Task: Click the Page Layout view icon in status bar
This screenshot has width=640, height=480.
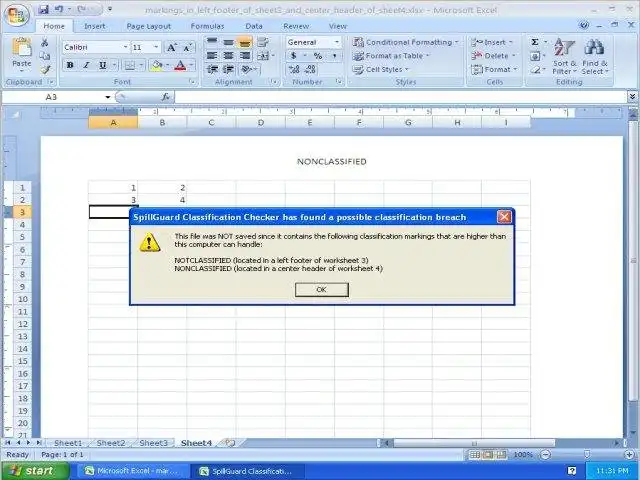Action: 488,454
